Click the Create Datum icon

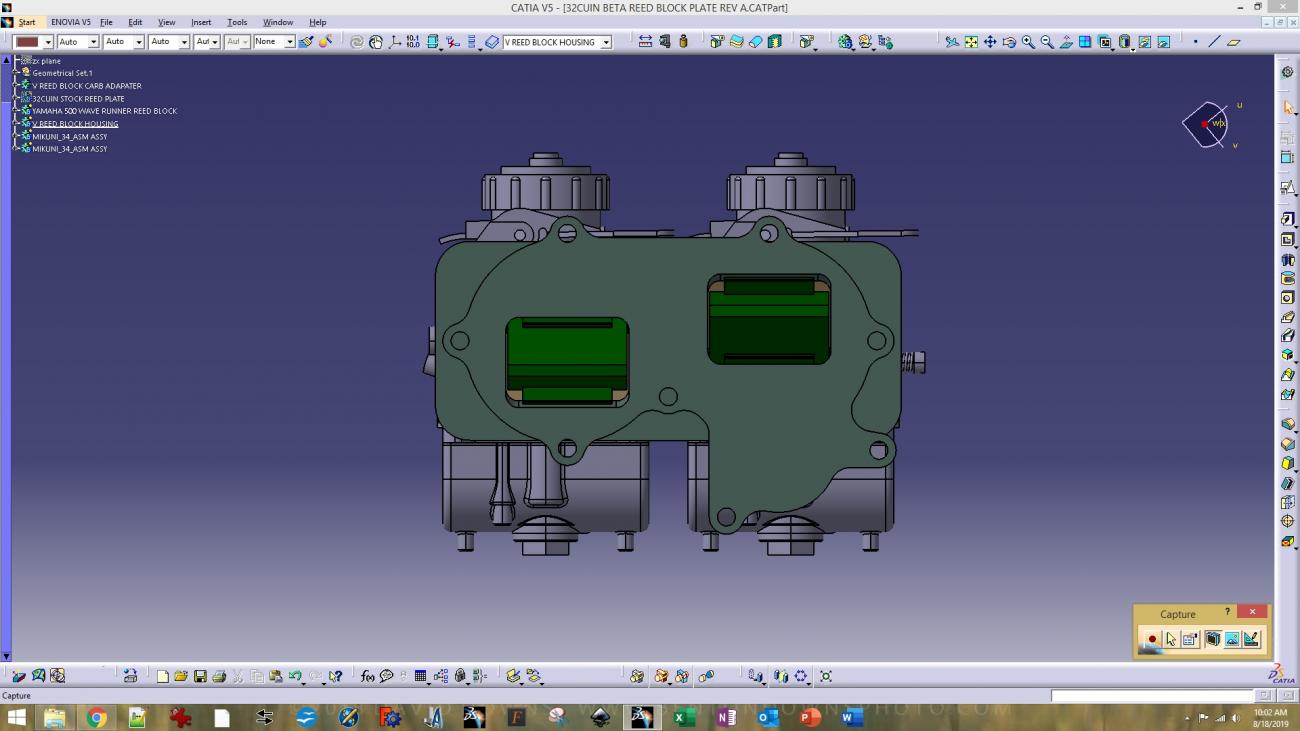453,42
